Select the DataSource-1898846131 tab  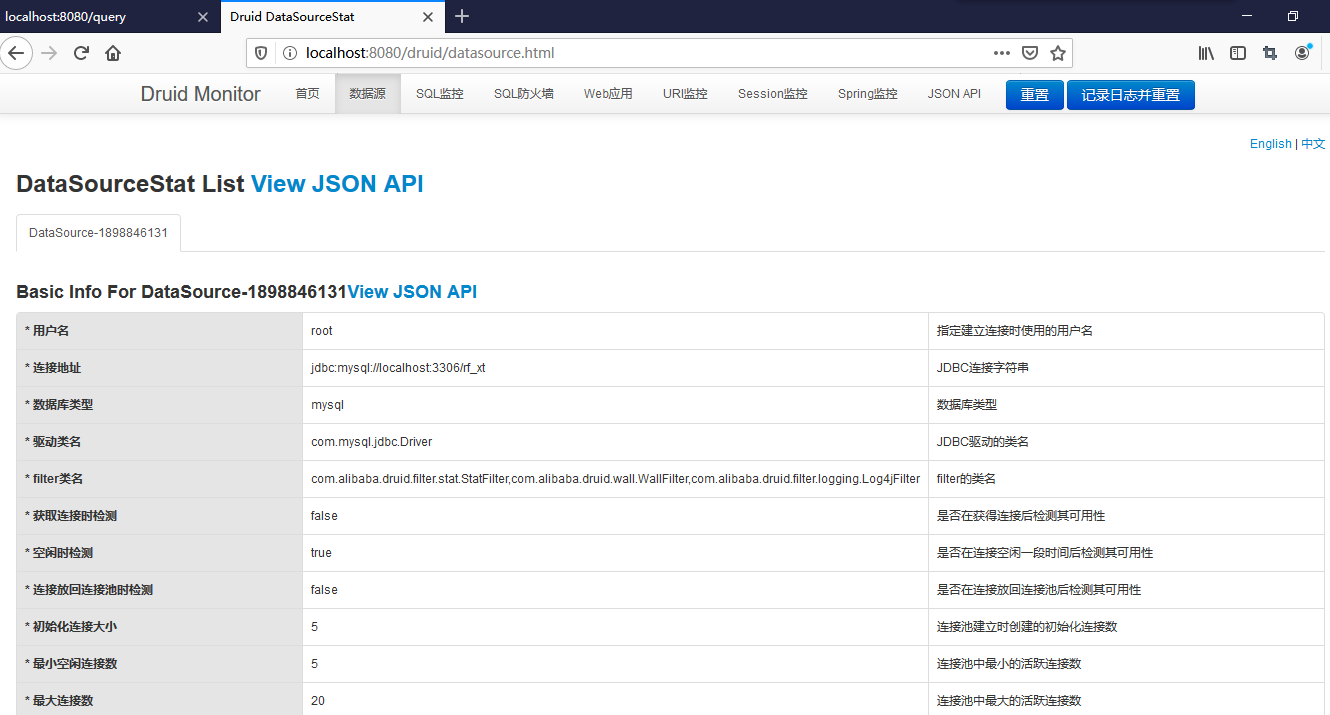coord(98,232)
